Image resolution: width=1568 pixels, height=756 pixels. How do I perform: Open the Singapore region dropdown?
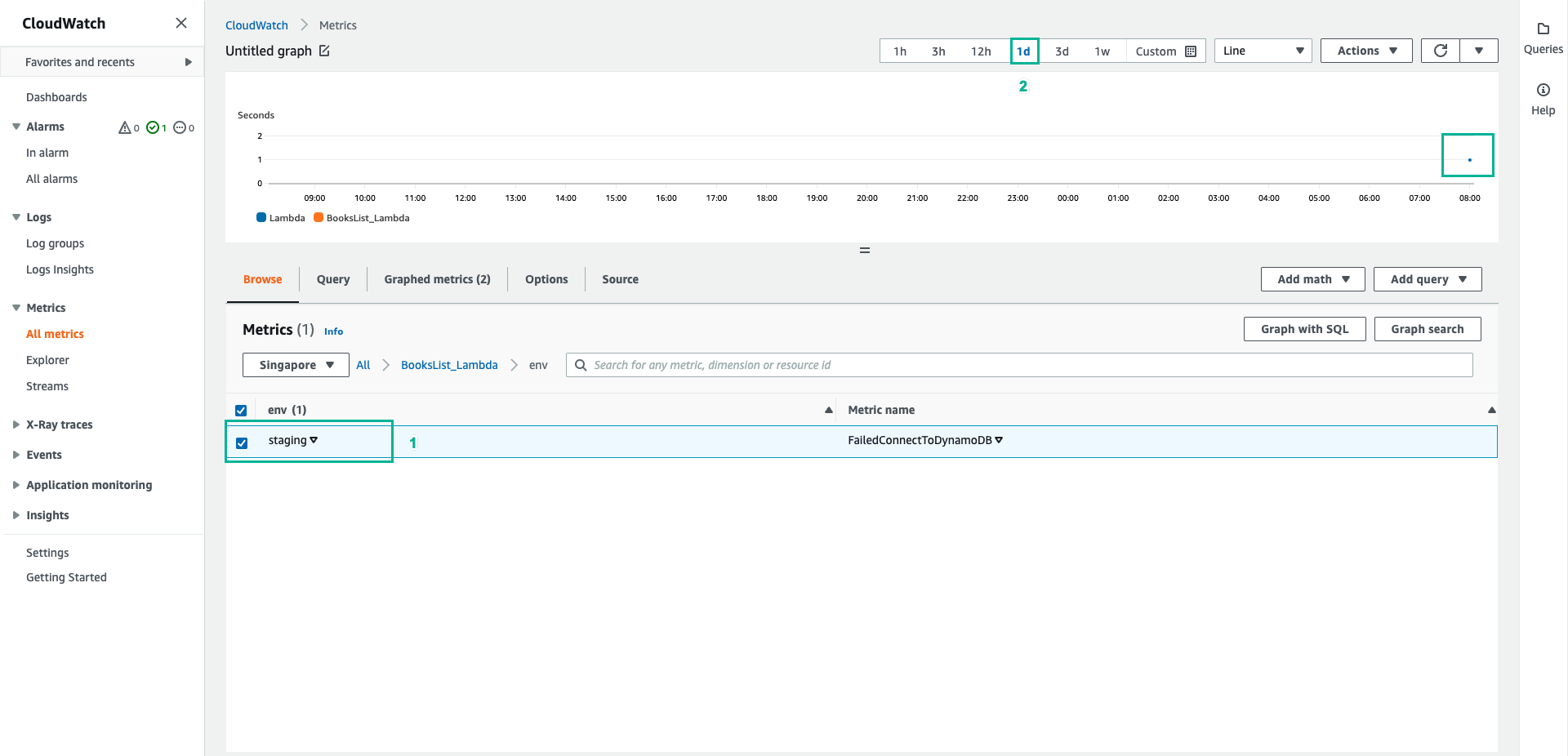(296, 365)
